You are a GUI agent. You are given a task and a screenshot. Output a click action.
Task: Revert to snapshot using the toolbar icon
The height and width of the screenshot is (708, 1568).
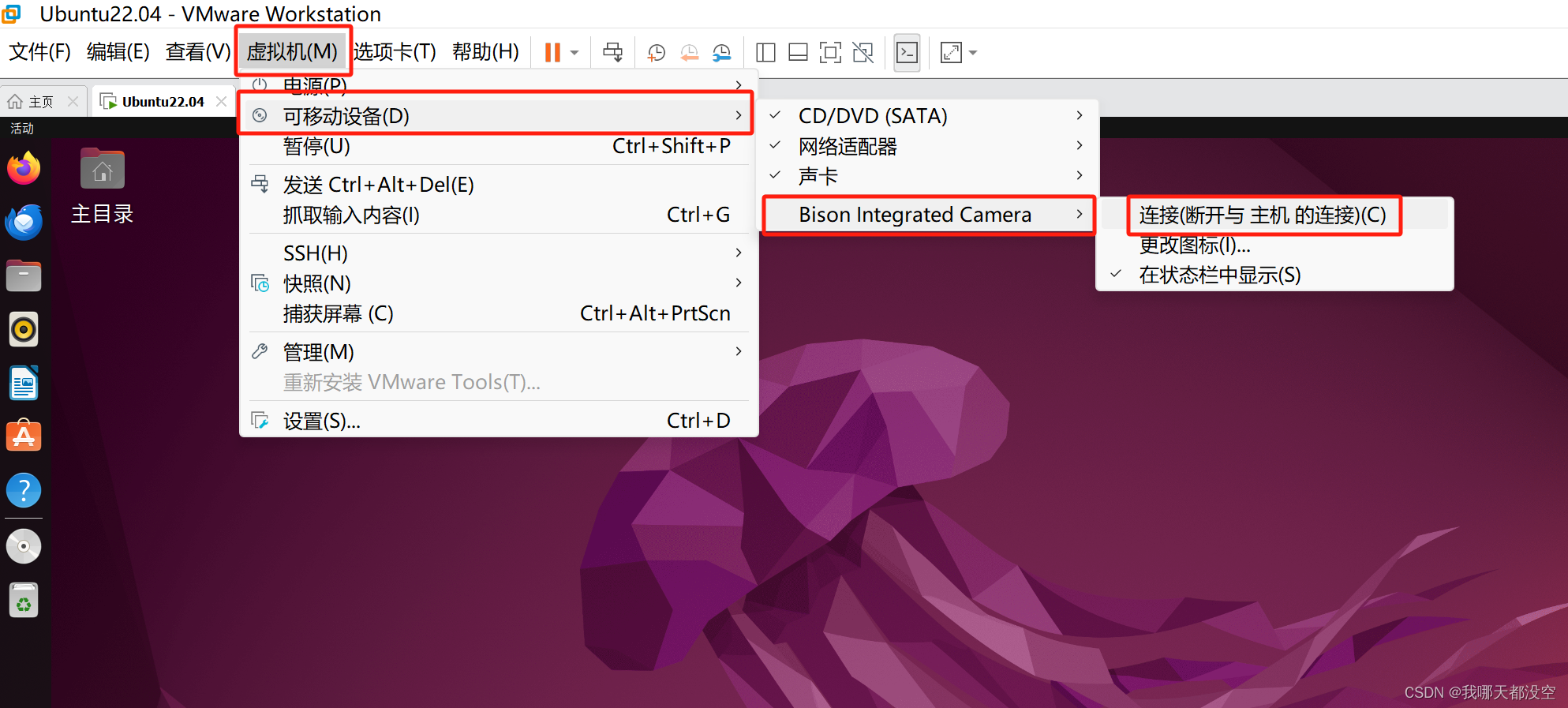[689, 53]
